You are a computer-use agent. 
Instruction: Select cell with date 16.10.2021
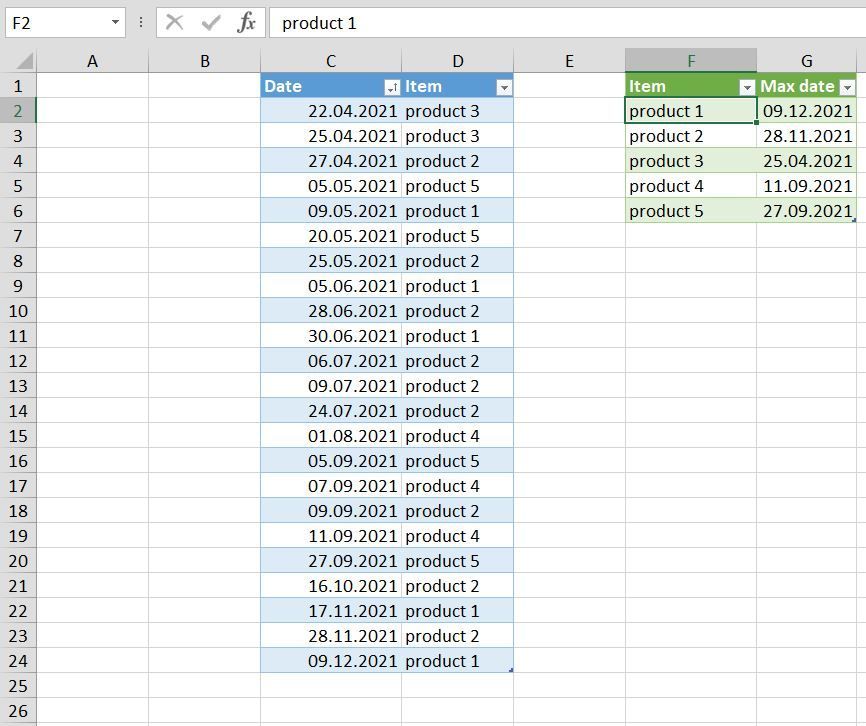[331, 586]
